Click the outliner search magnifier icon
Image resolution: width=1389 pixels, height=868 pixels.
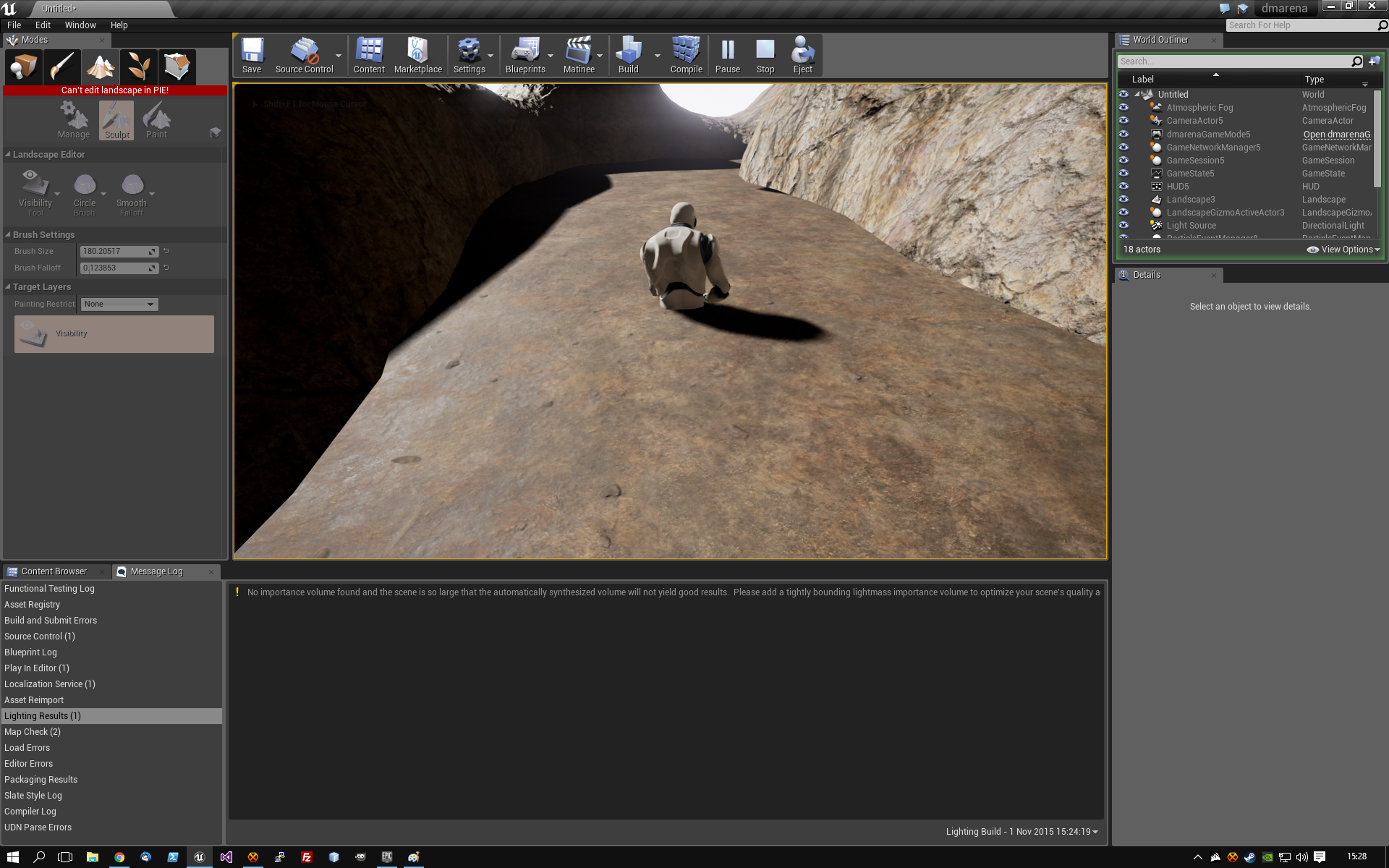pos(1357,61)
